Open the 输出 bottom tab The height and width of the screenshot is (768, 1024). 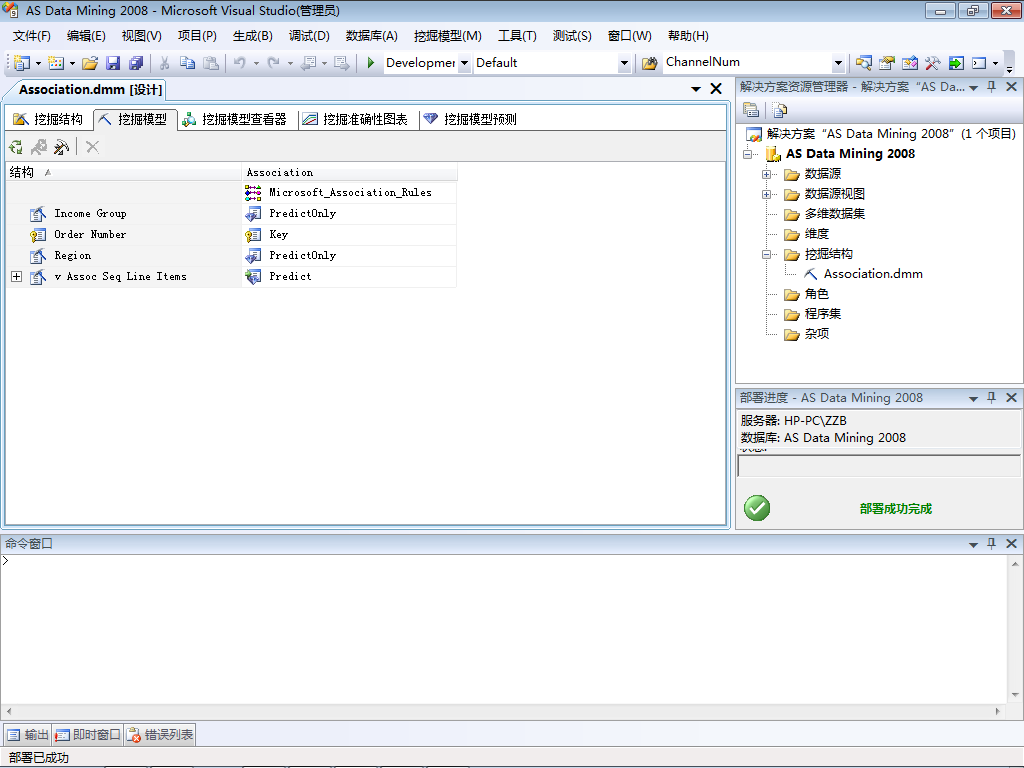pyautogui.click(x=27, y=735)
